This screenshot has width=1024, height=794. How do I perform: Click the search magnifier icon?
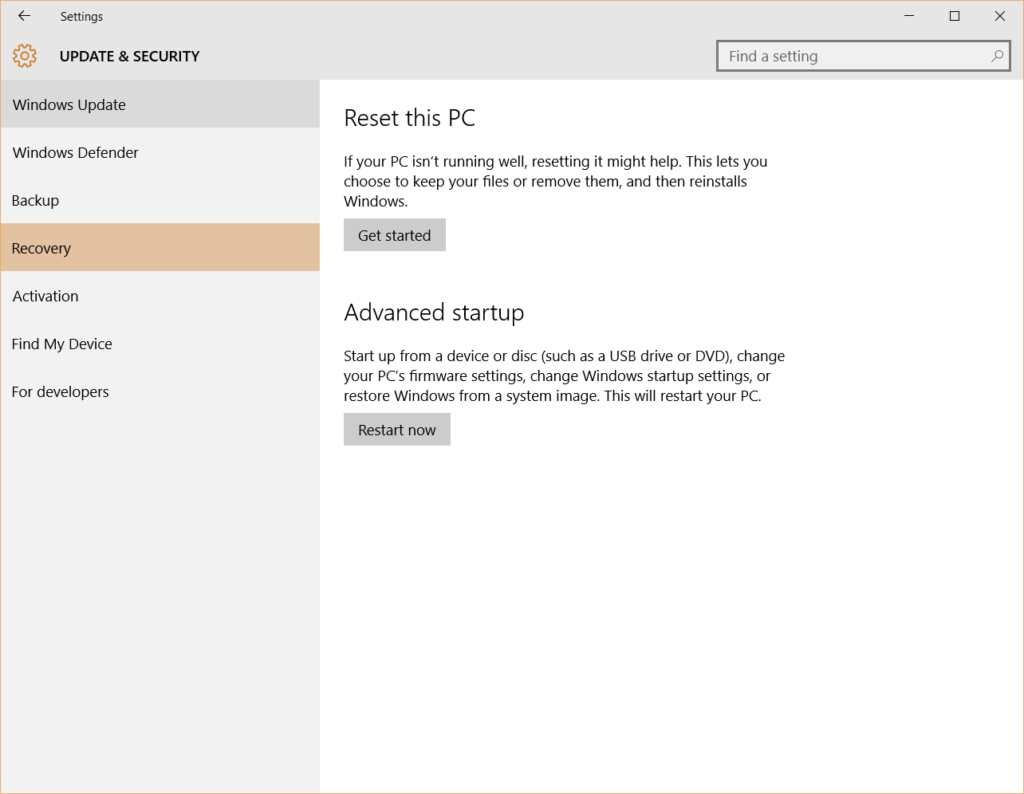tap(996, 56)
